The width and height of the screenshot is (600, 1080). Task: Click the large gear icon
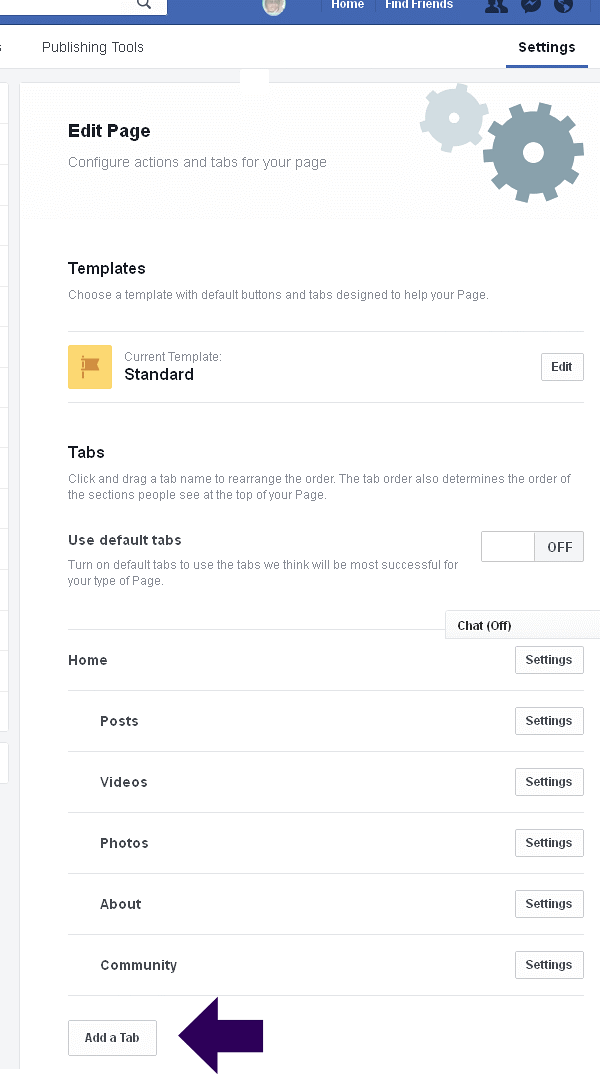[x=533, y=152]
